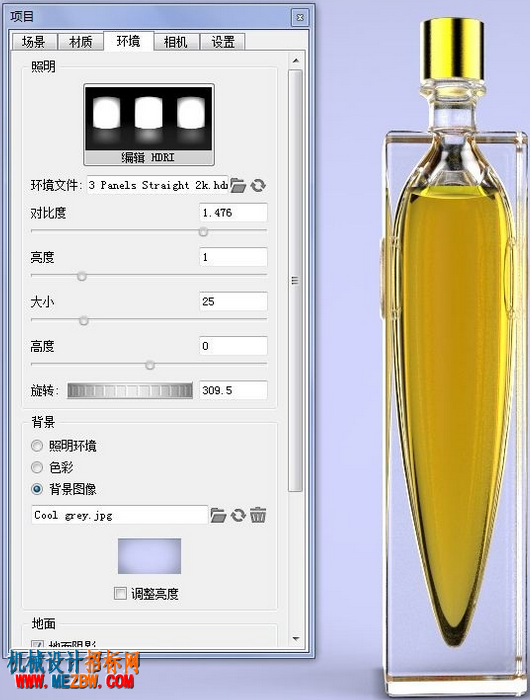Screen dimensions: 530x700
Task: Open the 场景 tab
Action: coord(33,42)
